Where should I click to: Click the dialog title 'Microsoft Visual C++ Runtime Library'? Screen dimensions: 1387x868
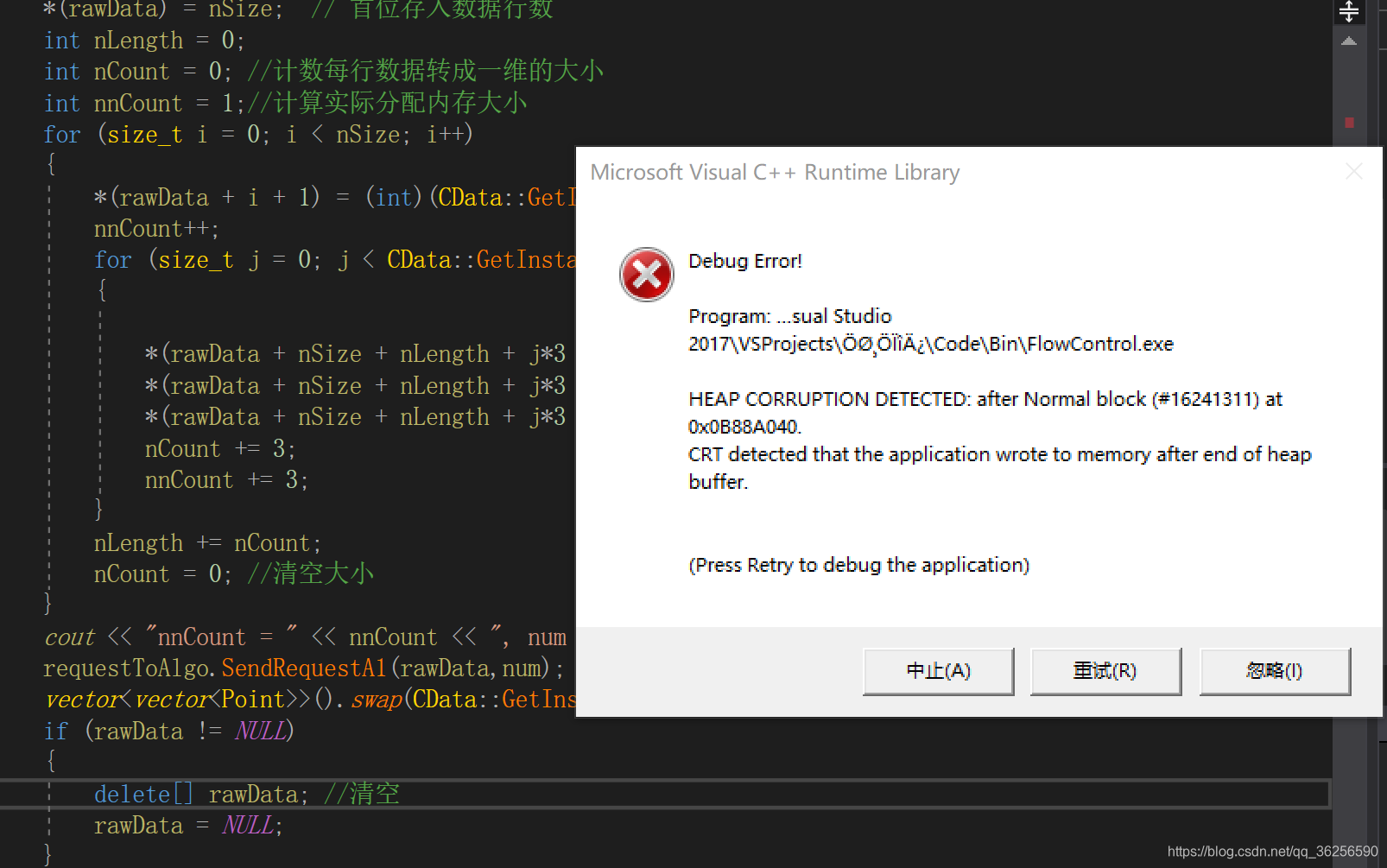click(775, 172)
